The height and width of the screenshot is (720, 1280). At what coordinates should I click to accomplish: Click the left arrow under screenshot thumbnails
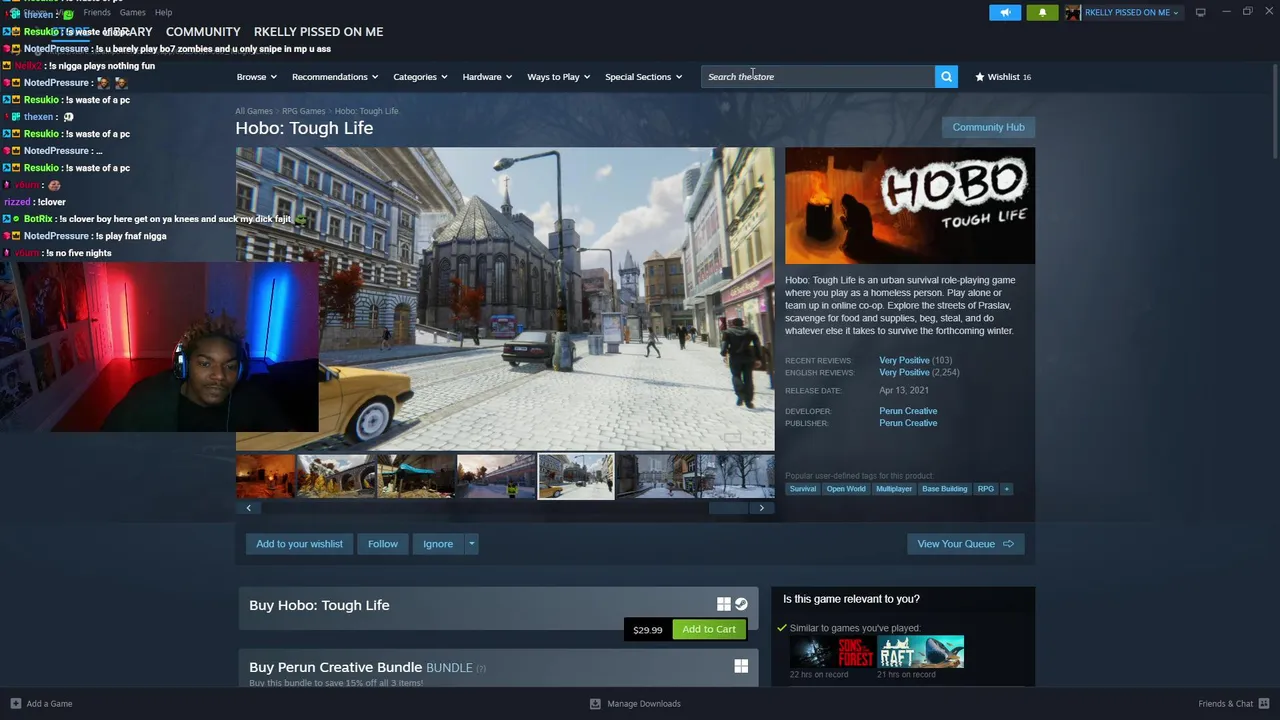(249, 508)
